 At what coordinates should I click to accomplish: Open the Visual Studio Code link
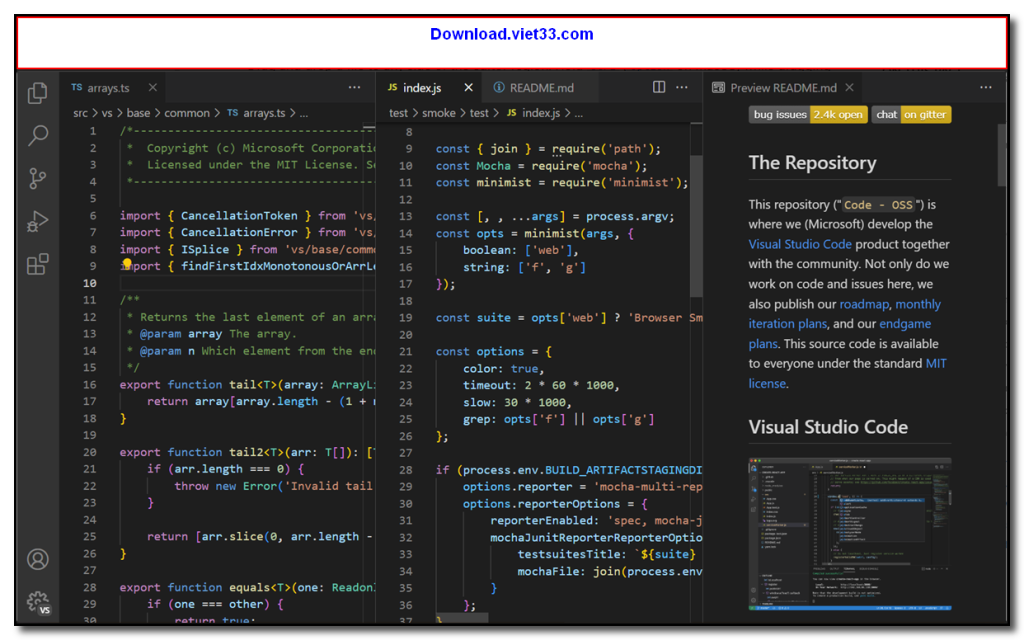pos(800,244)
